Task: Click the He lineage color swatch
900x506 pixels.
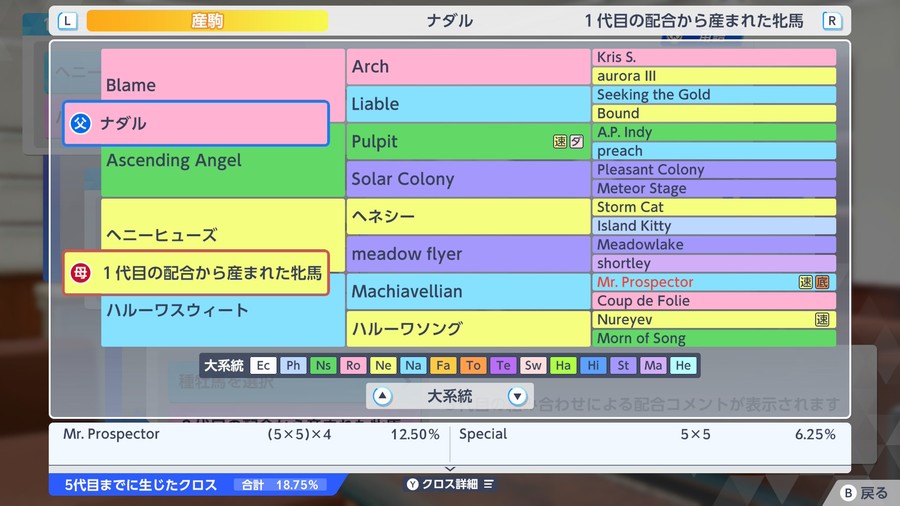Action: tap(683, 365)
